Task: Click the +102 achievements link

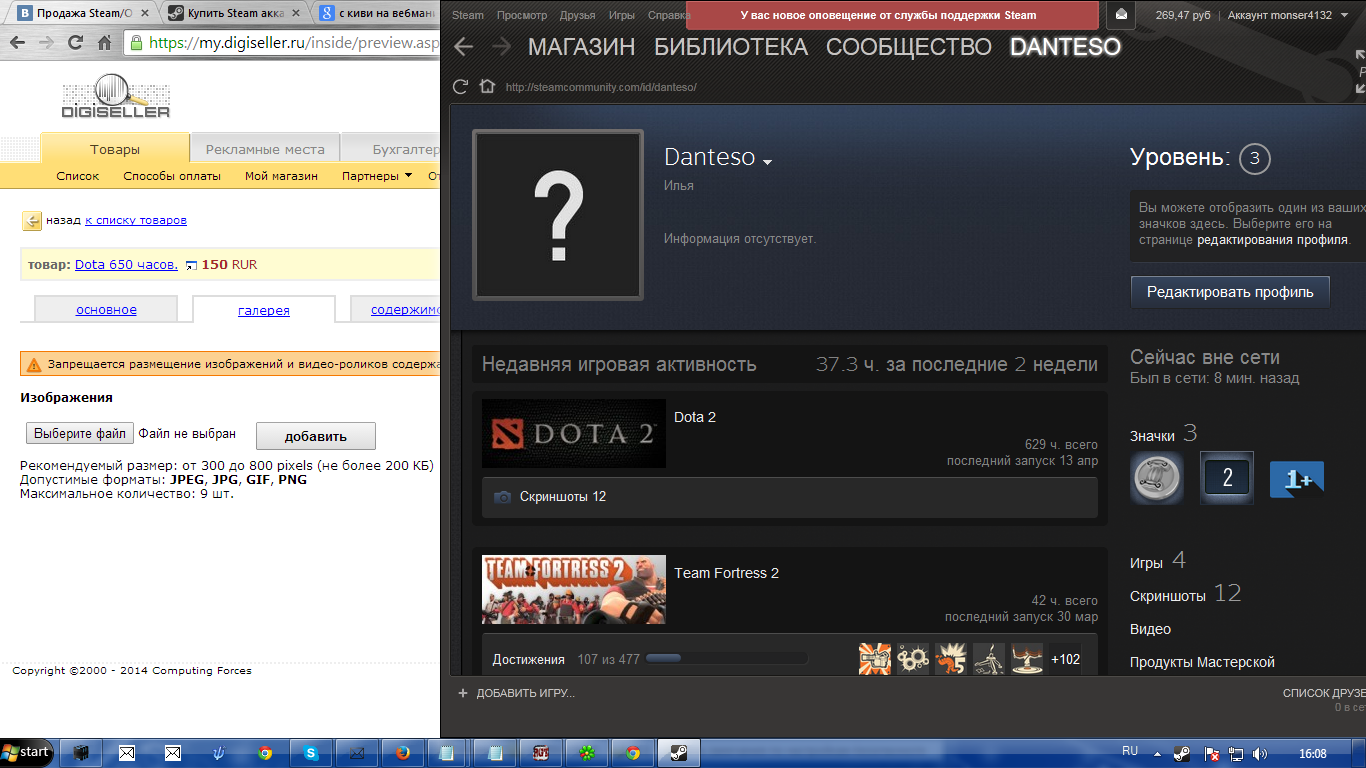Action: [x=1065, y=659]
